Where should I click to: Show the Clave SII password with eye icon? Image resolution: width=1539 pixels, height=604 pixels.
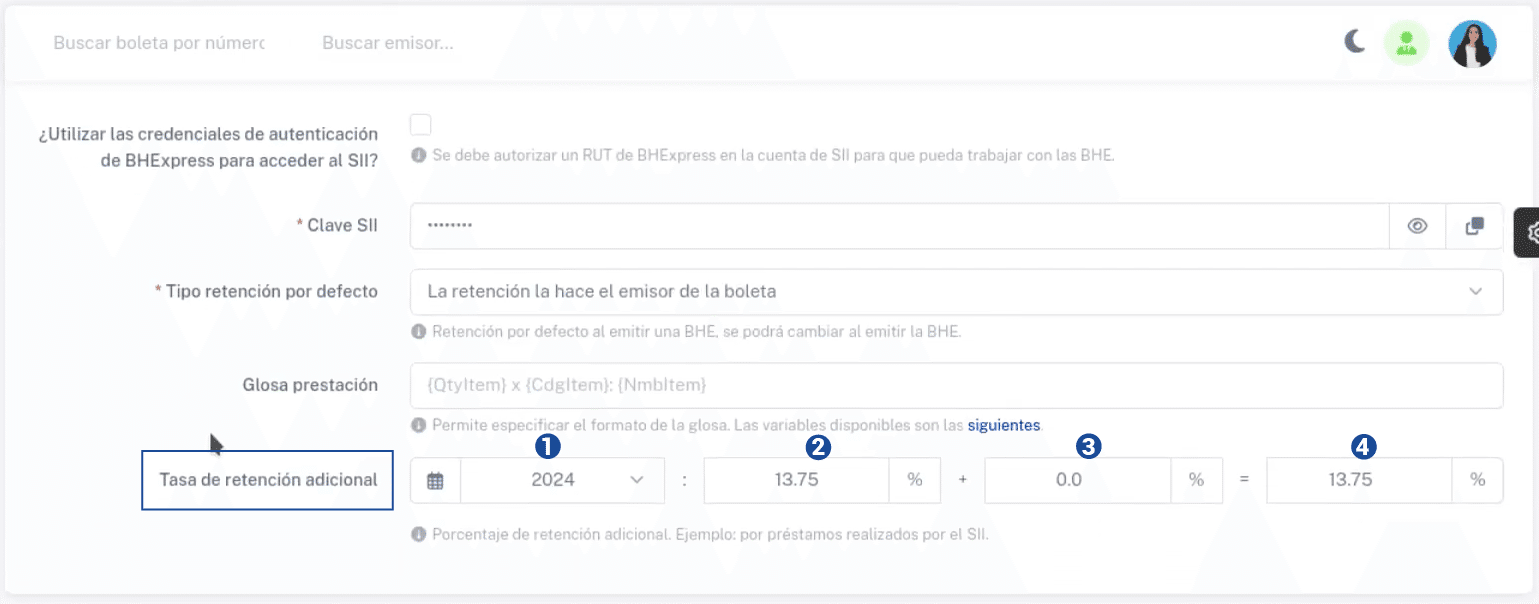[1417, 226]
